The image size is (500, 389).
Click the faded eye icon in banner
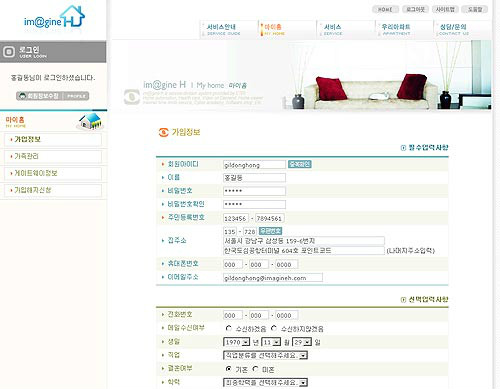(x=131, y=97)
